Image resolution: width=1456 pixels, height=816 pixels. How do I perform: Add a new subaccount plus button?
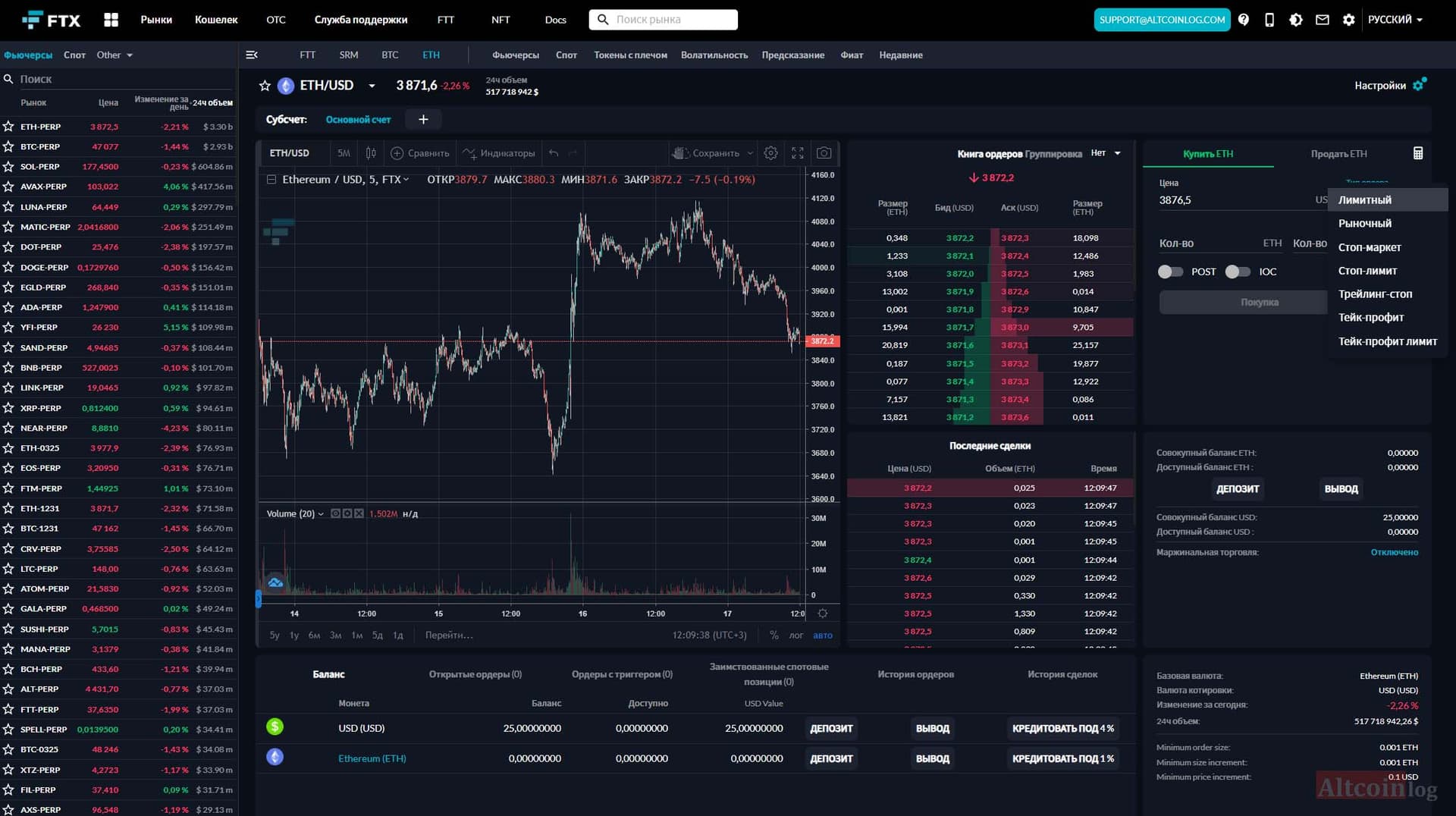pos(423,119)
